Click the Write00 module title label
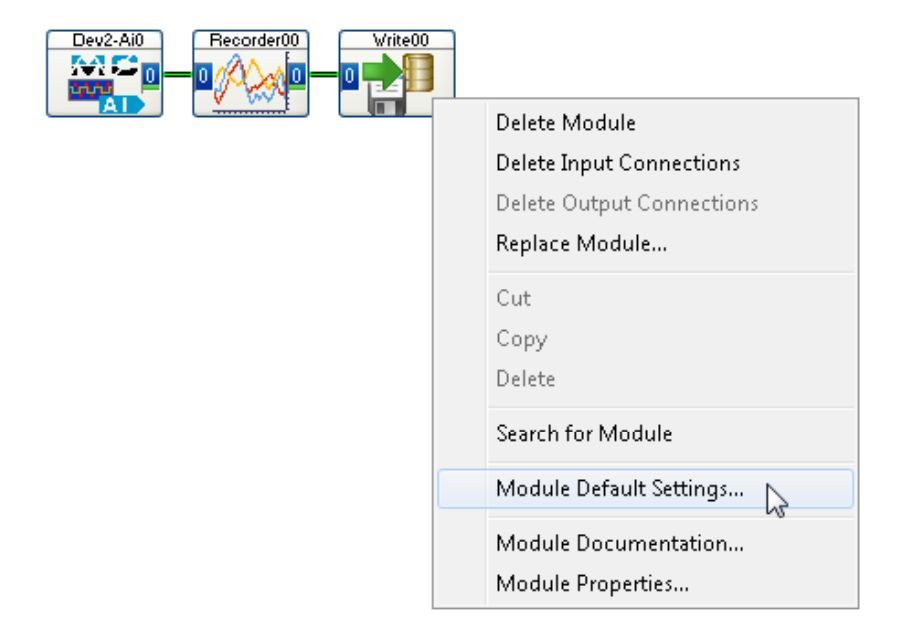Image resolution: width=904 pixels, height=635 pixels. (x=397, y=40)
